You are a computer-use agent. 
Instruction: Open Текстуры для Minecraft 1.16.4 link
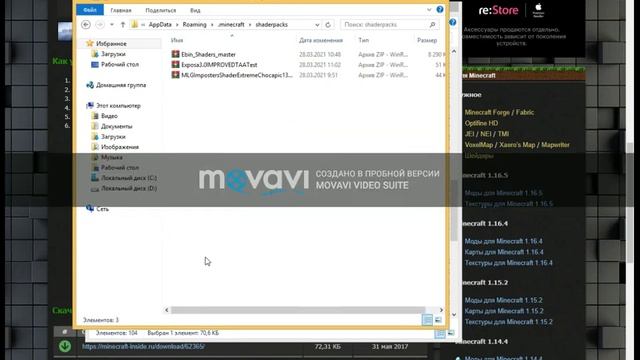[508, 263]
